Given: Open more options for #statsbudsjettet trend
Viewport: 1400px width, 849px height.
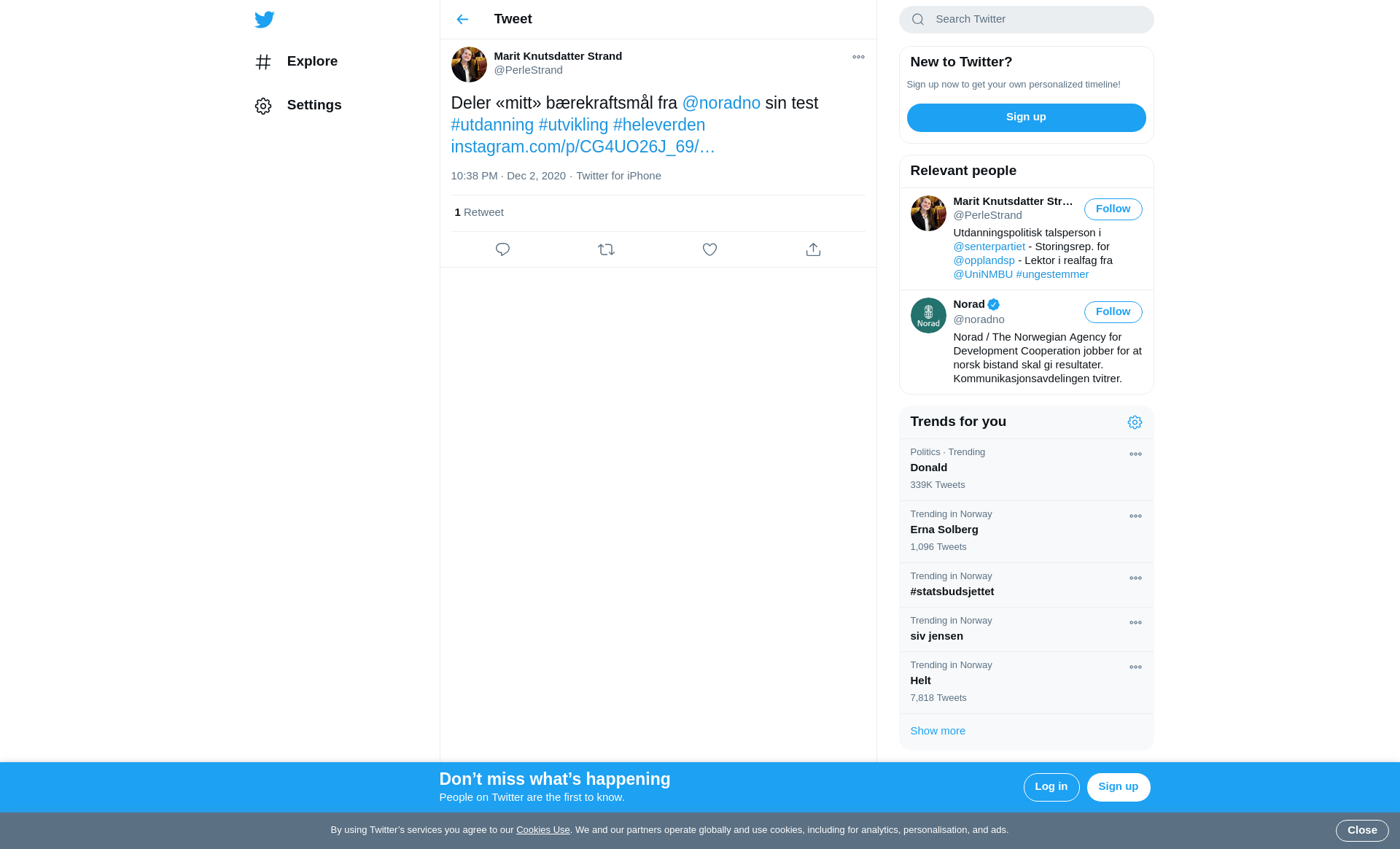Looking at the screenshot, I should (x=1135, y=578).
